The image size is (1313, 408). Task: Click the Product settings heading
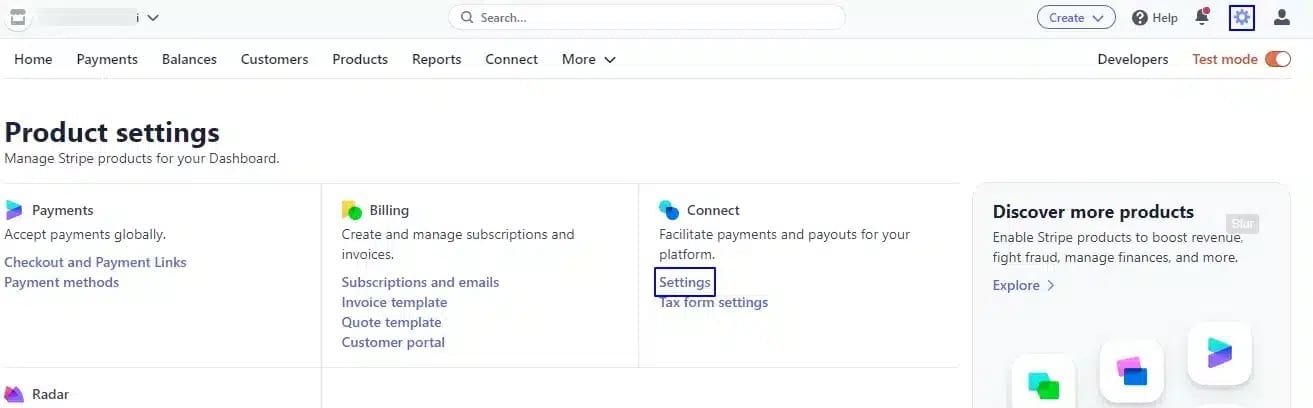[x=112, y=132]
